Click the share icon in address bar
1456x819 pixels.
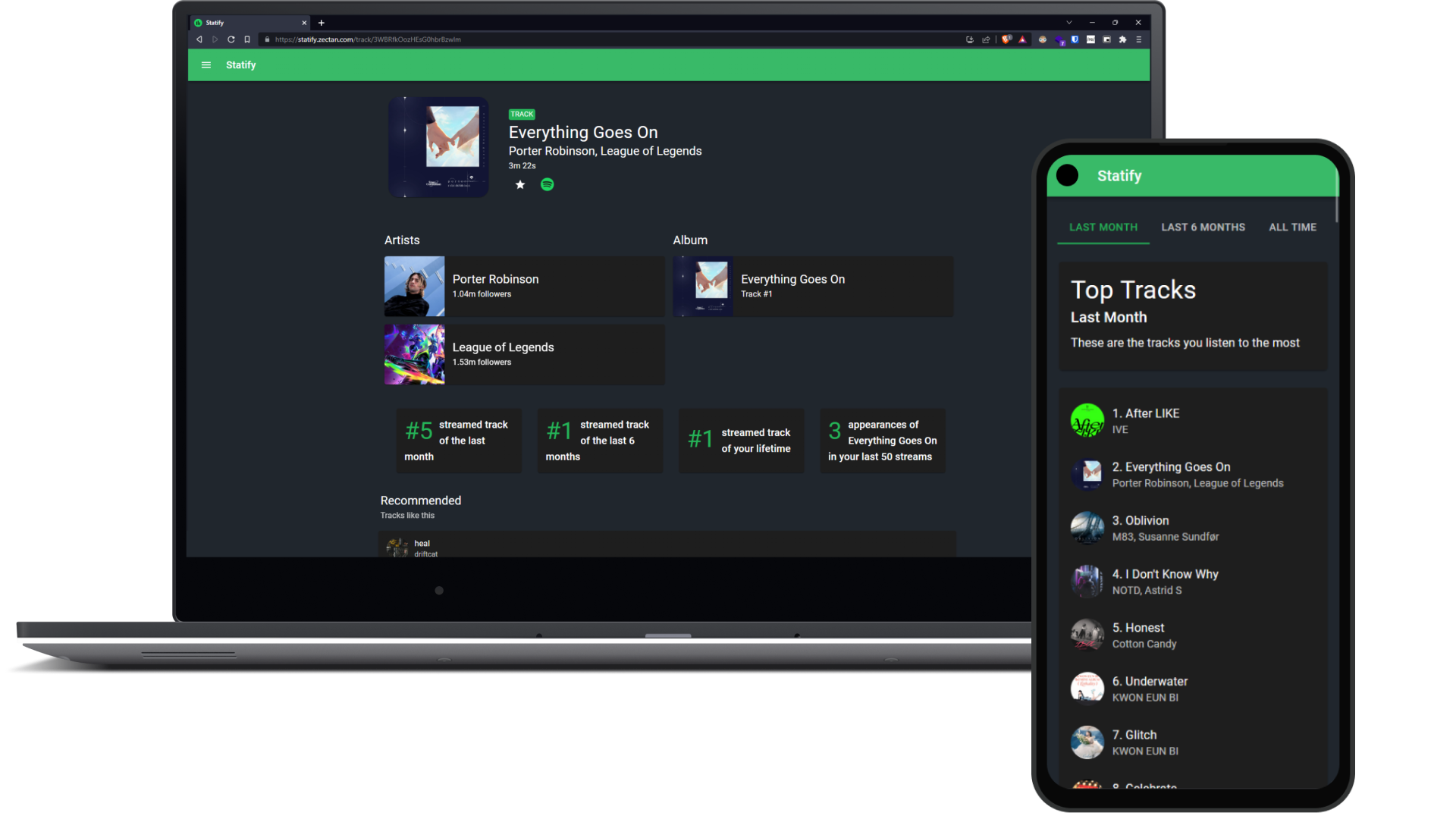point(986,39)
